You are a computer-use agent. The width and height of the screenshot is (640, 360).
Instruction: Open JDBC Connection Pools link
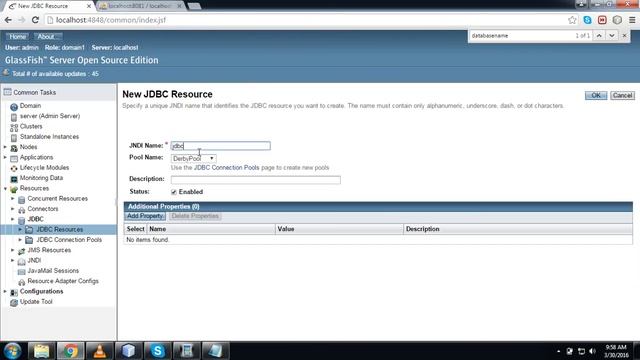coord(227,168)
